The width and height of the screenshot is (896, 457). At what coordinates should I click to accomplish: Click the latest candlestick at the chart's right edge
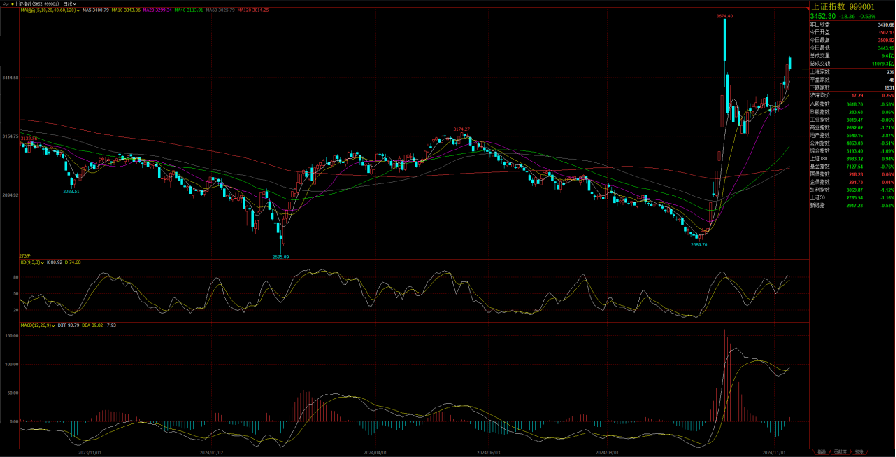[789, 63]
